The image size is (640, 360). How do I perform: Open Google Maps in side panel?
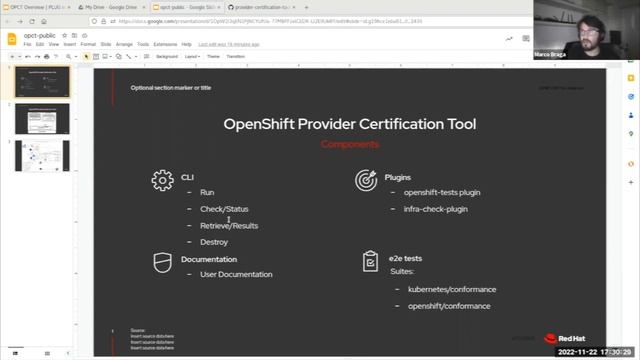point(631,133)
